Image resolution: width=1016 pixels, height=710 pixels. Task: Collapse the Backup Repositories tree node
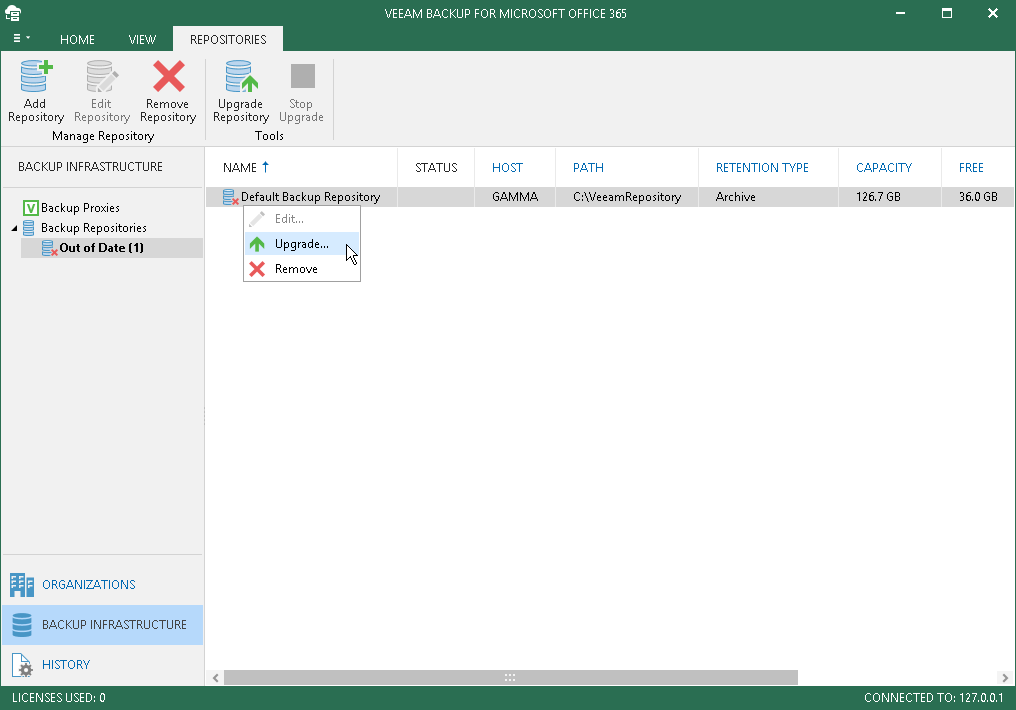click(14, 228)
